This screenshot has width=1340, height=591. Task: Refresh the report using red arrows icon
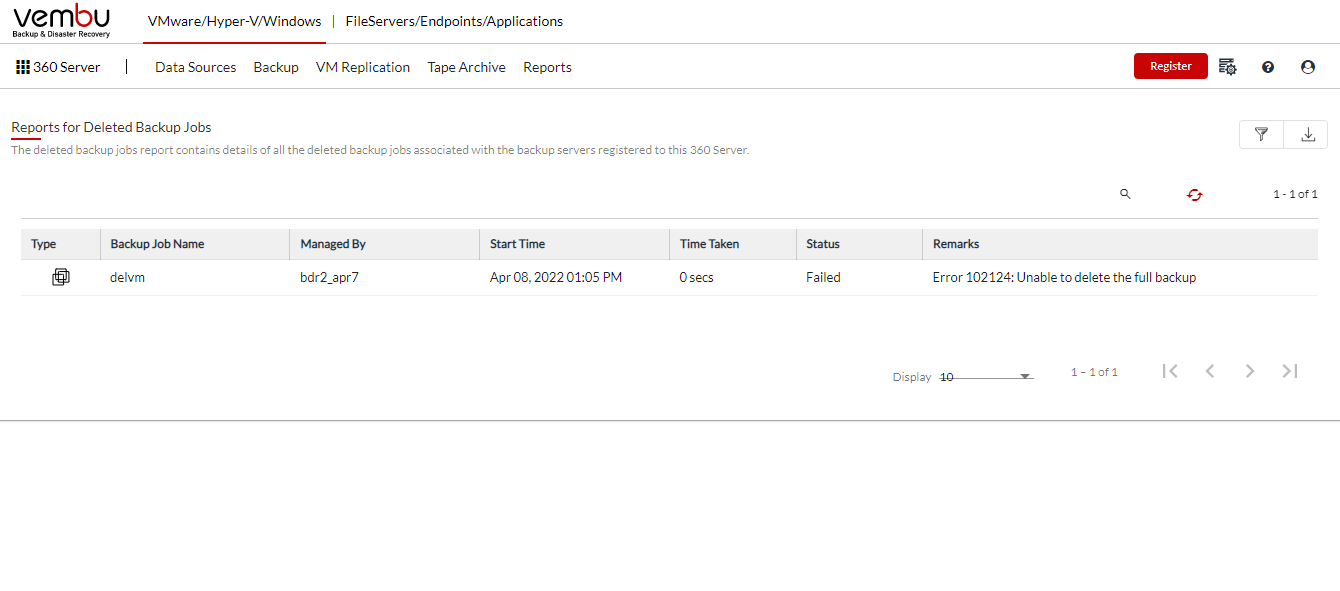click(1194, 195)
